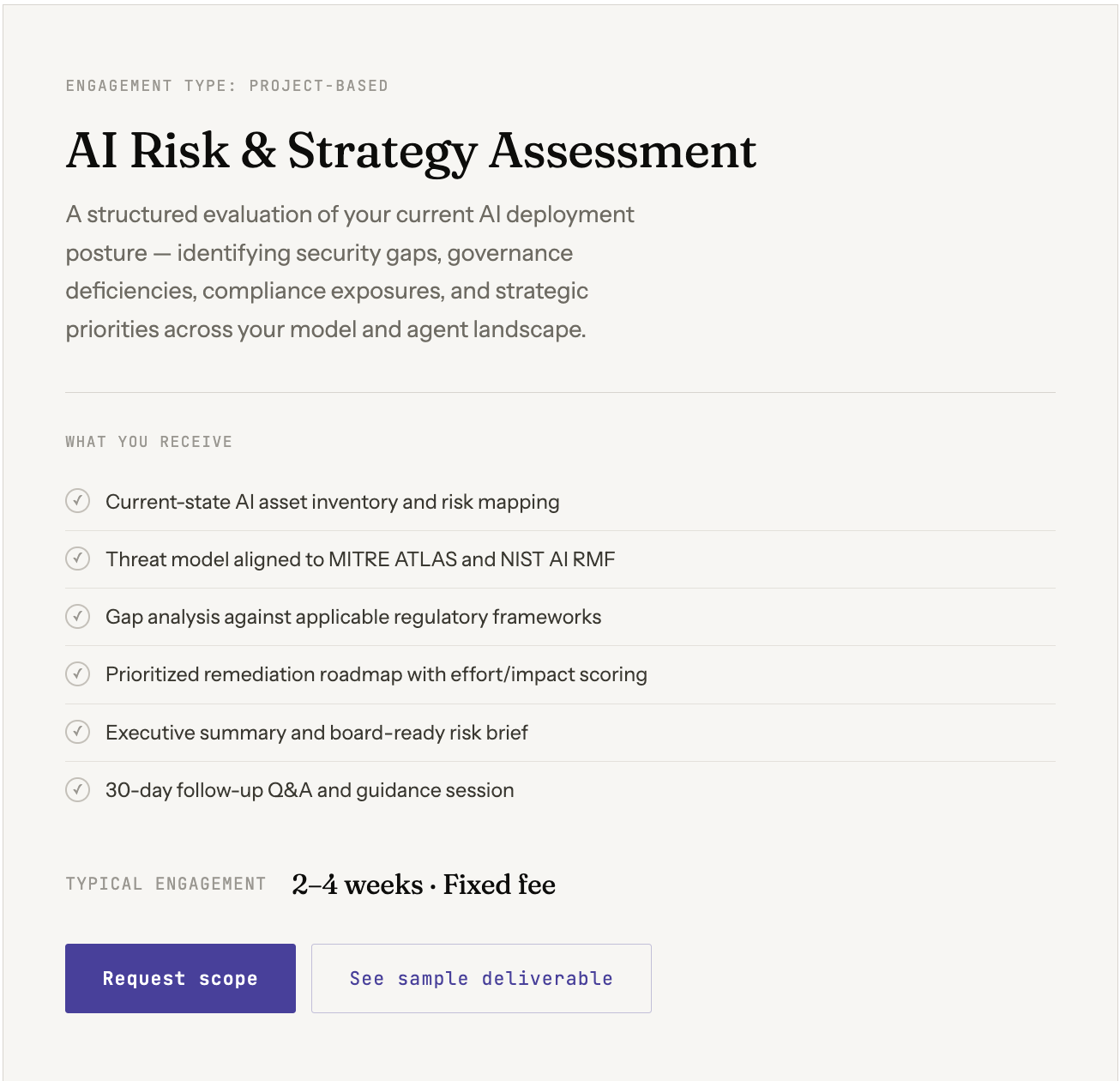Click the checkmark icon beside Current-state AI asset inventory

(x=78, y=501)
